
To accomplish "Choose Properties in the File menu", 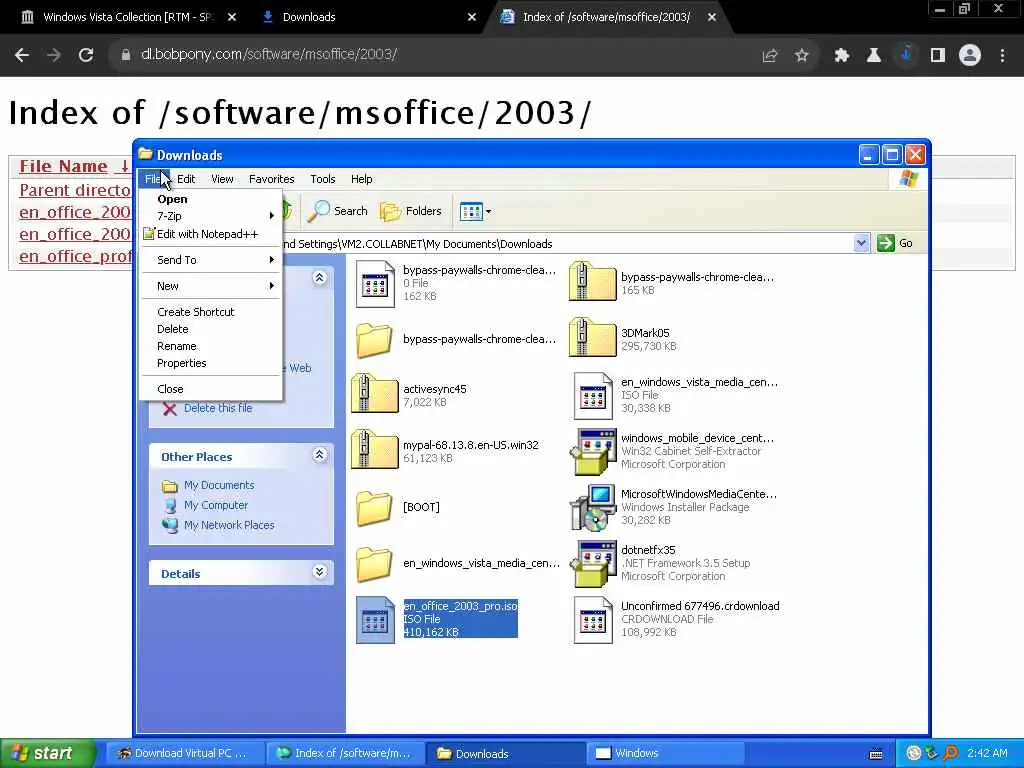I will coord(210,363).
